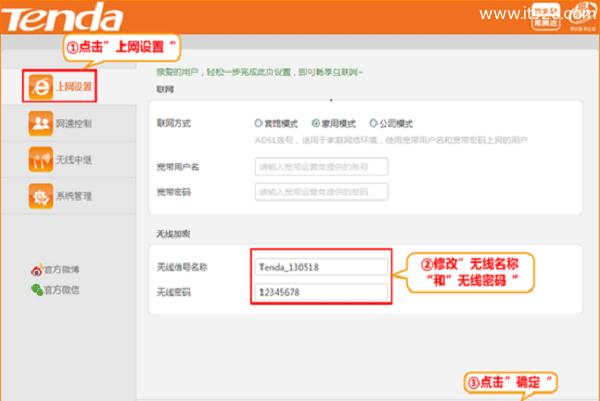Click the 无线密码 field 12345678
The image size is (600, 401).
321,292
